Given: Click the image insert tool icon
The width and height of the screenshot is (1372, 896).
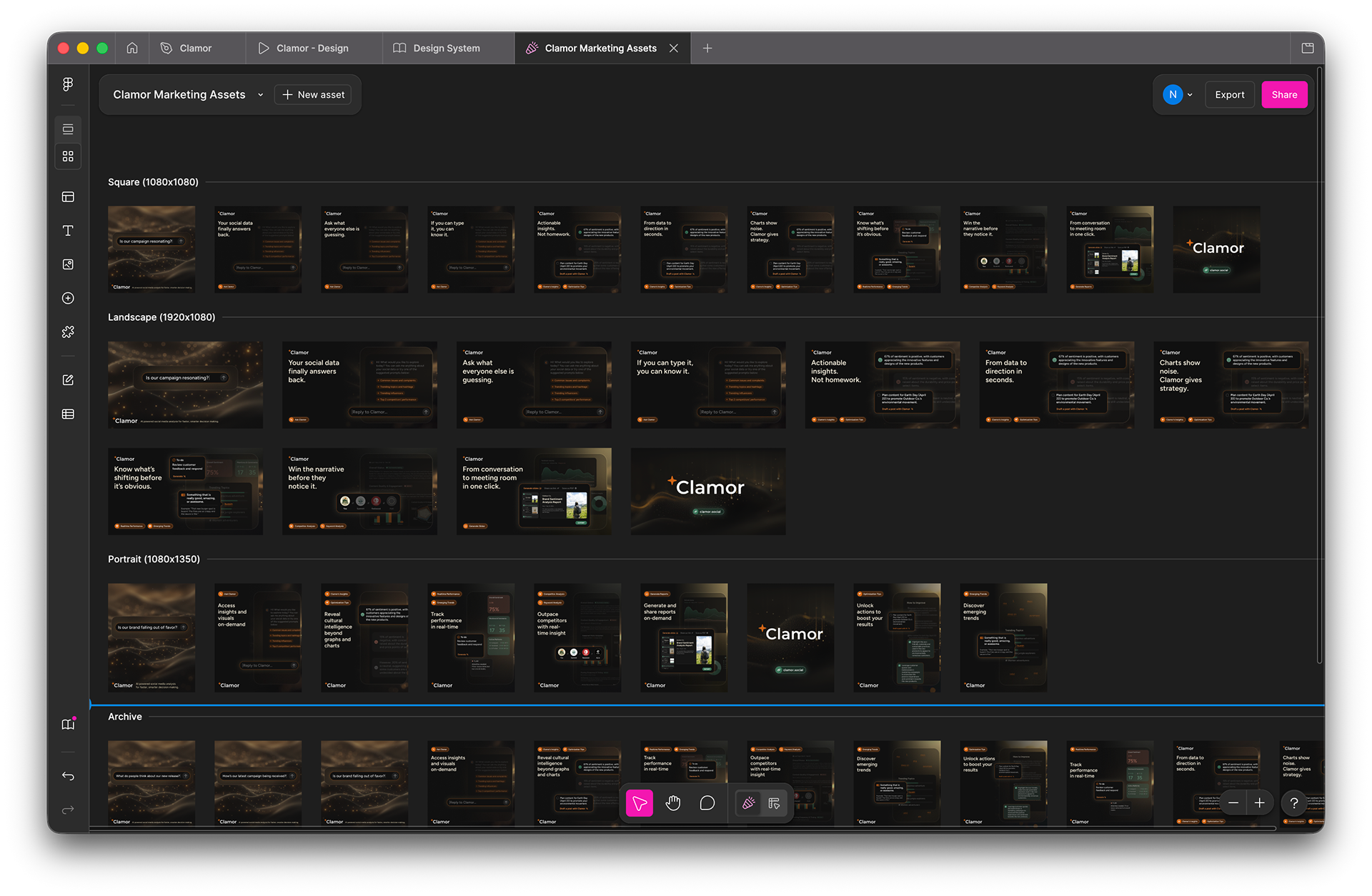Looking at the screenshot, I should click(68, 264).
